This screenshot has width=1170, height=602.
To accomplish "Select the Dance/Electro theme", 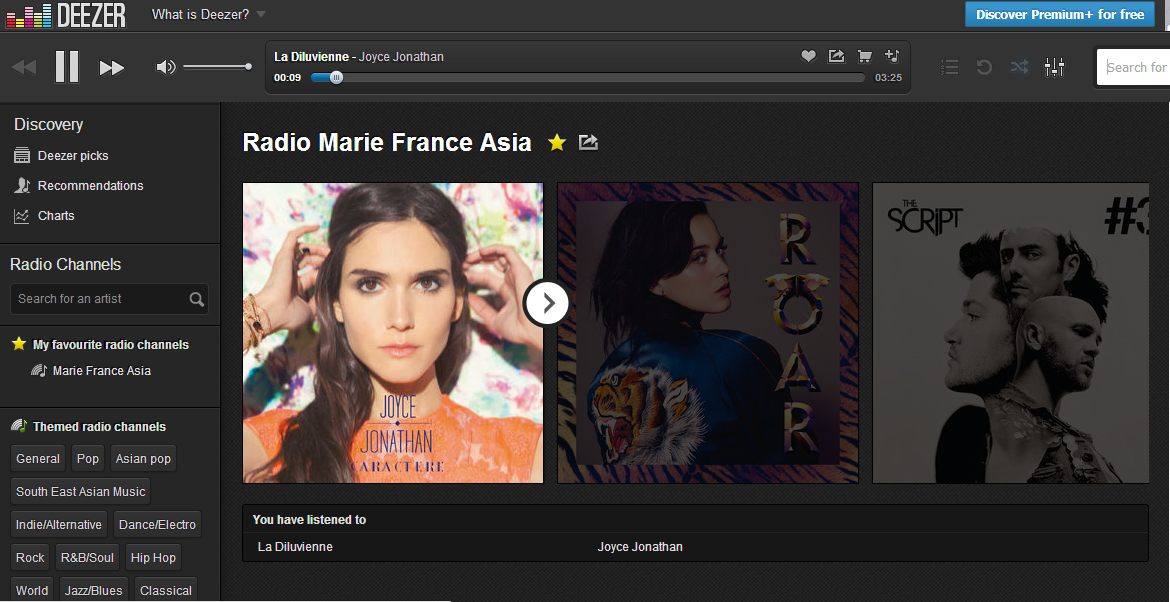I will point(157,524).
